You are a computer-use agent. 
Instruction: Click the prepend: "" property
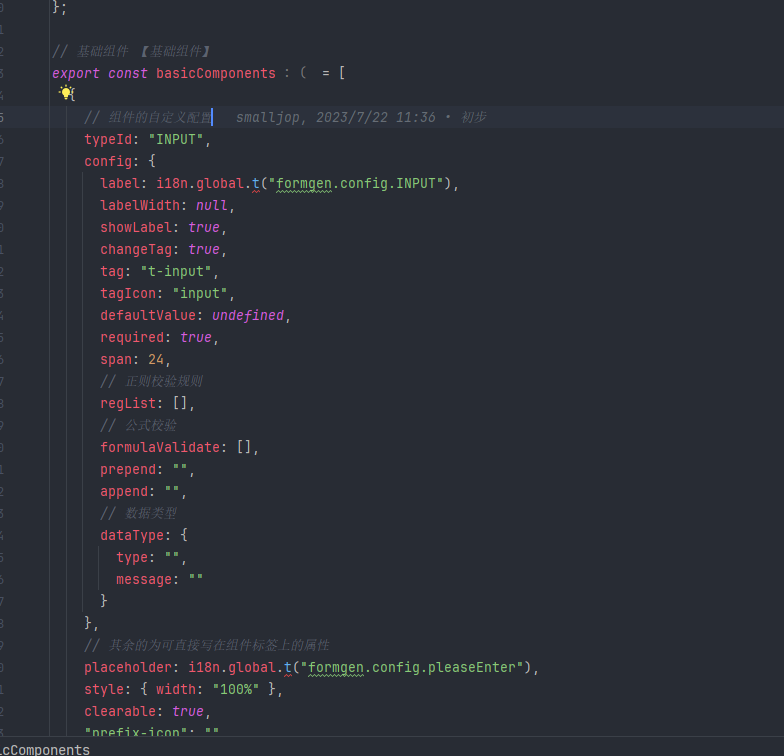tap(147, 469)
